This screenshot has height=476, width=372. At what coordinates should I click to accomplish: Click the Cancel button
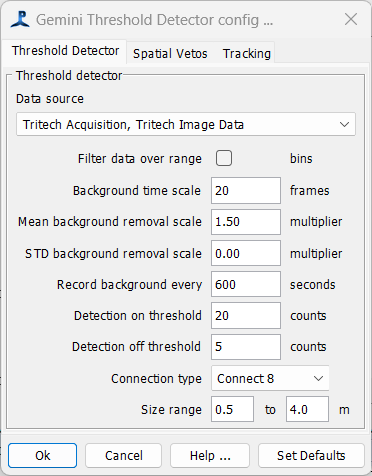point(123,455)
